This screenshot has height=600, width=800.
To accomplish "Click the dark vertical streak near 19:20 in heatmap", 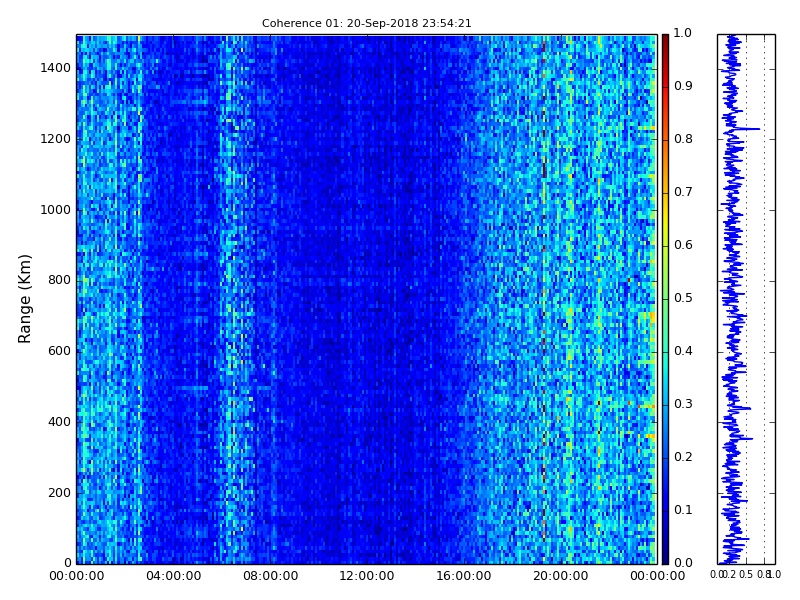I will (544, 298).
